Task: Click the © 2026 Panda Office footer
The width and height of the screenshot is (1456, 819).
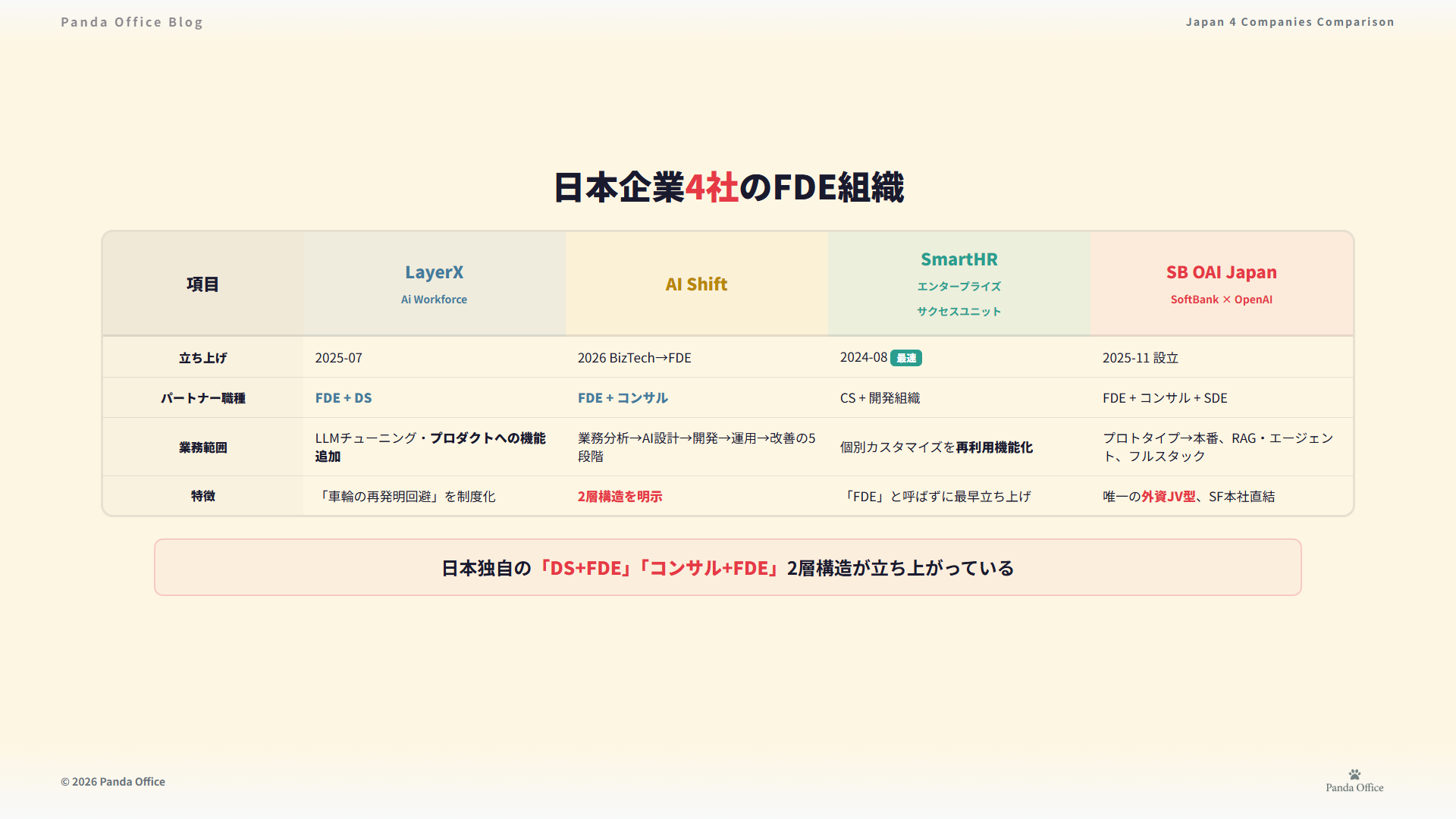Action: 113,782
